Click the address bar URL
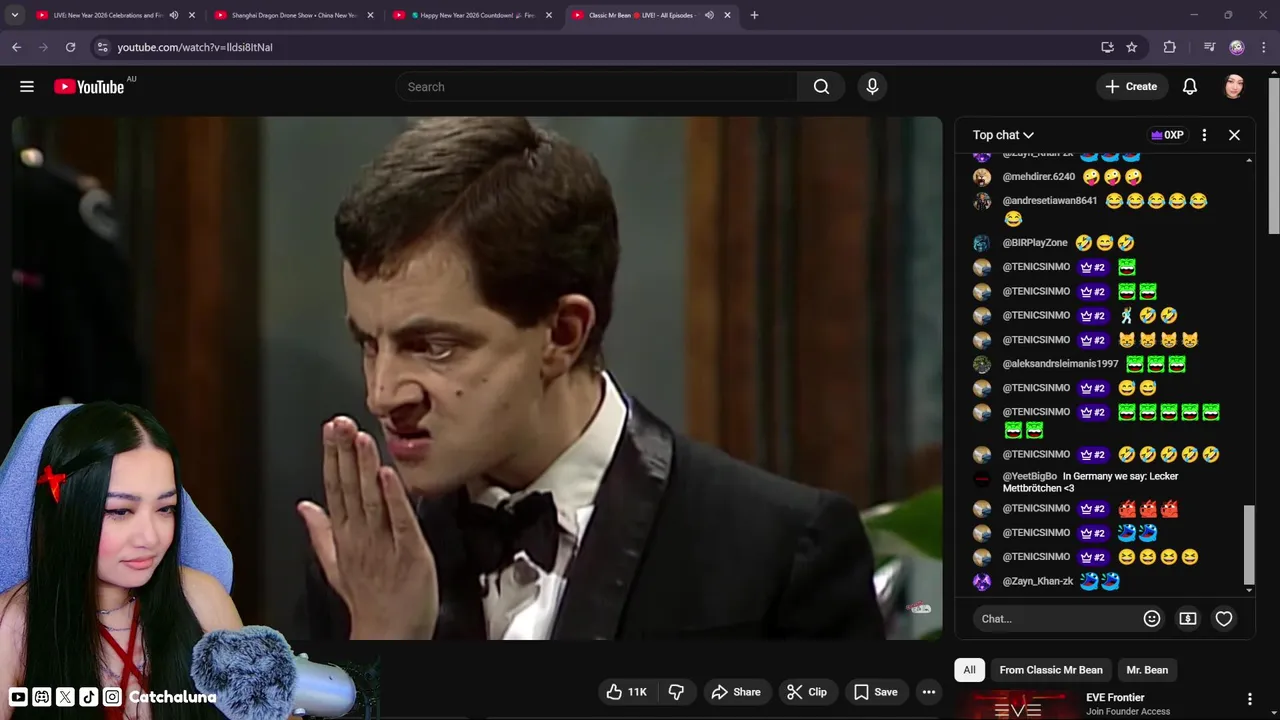 (194, 47)
